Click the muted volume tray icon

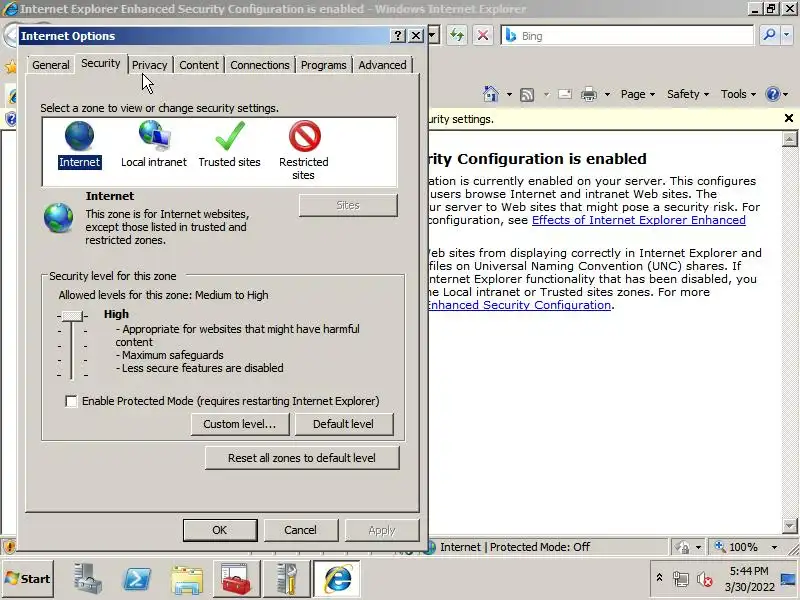(x=705, y=579)
